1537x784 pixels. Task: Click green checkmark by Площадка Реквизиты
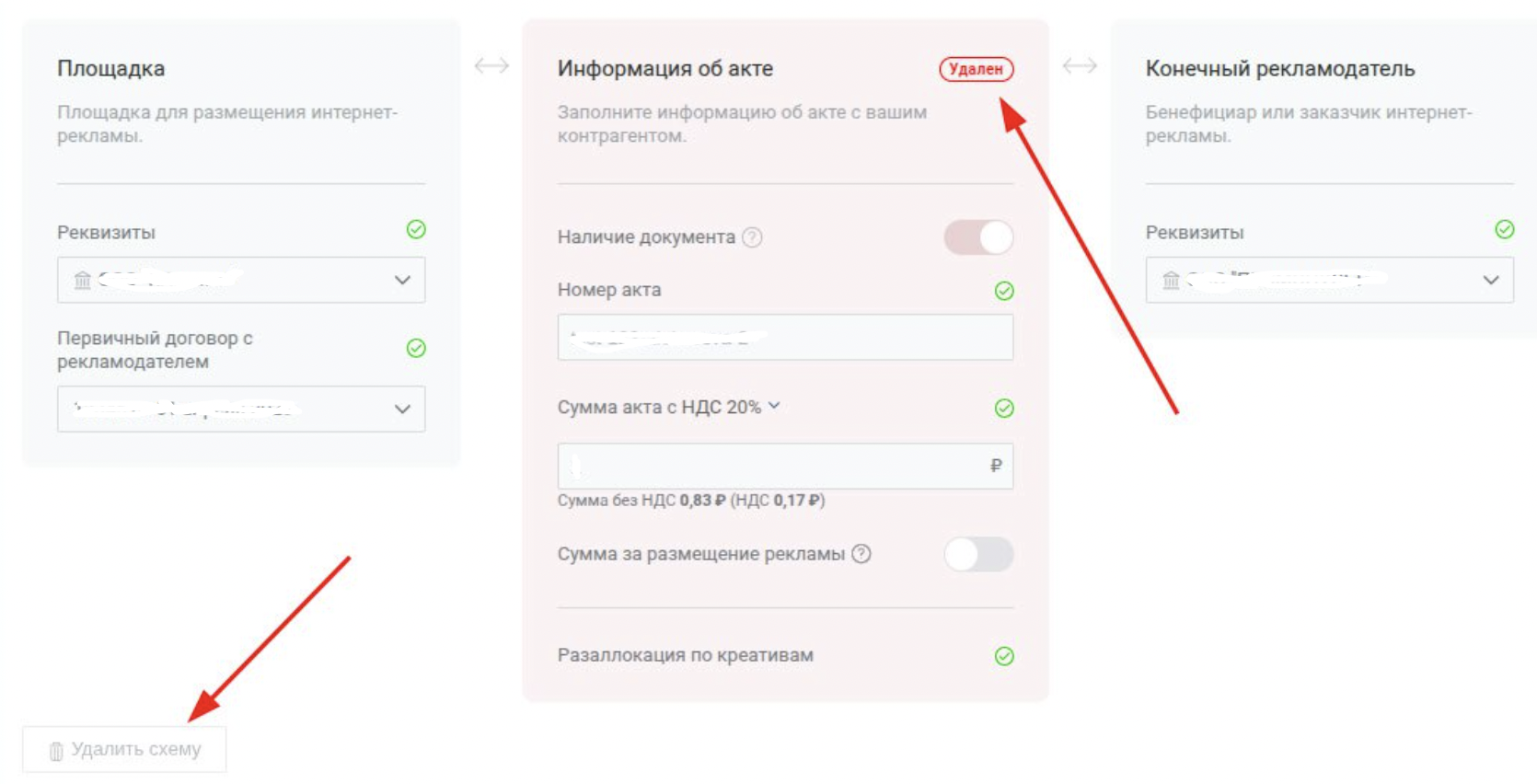tap(416, 229)
